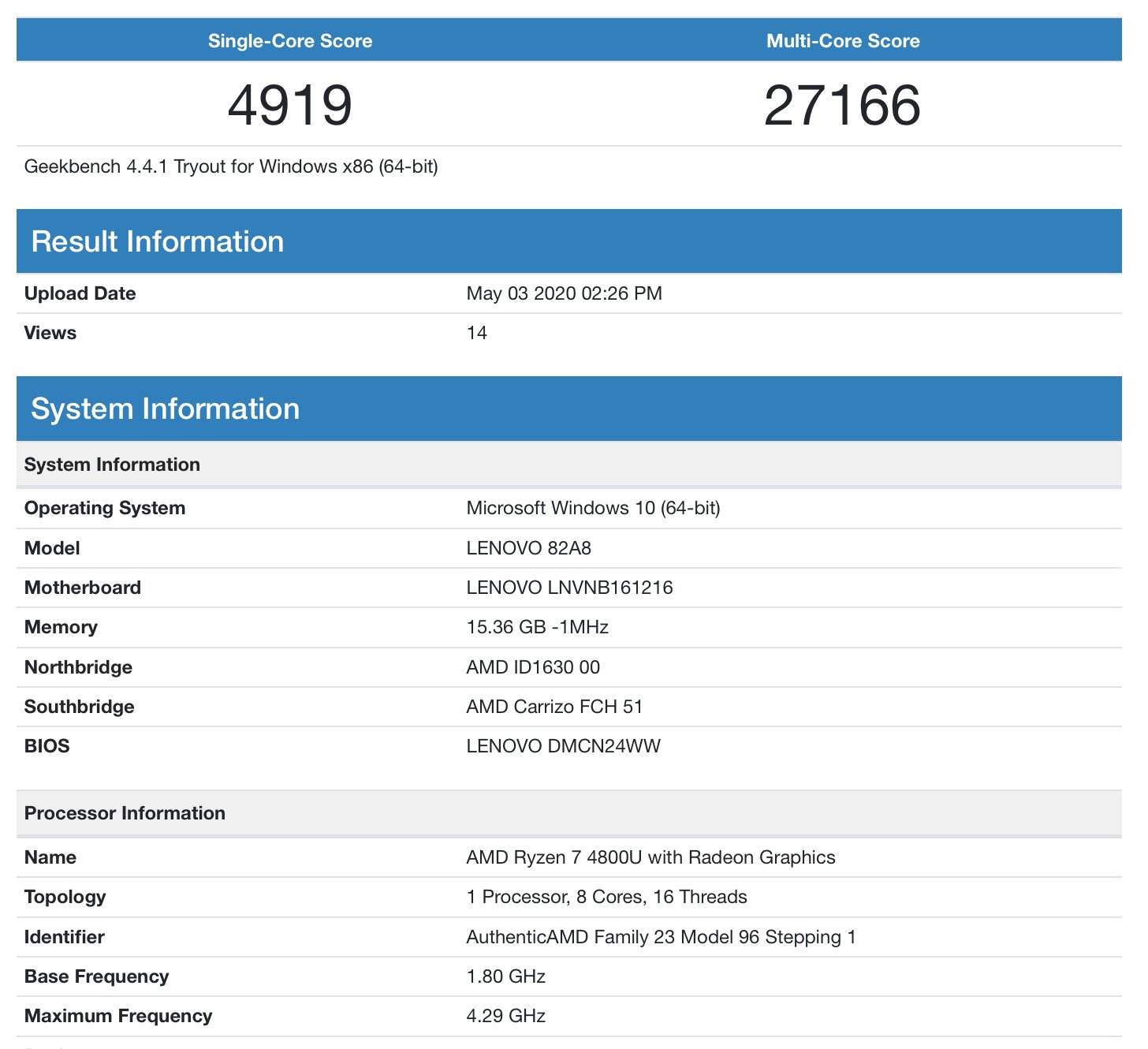Select the Northbridge label

pyautogui.click(x=78, y=667)
